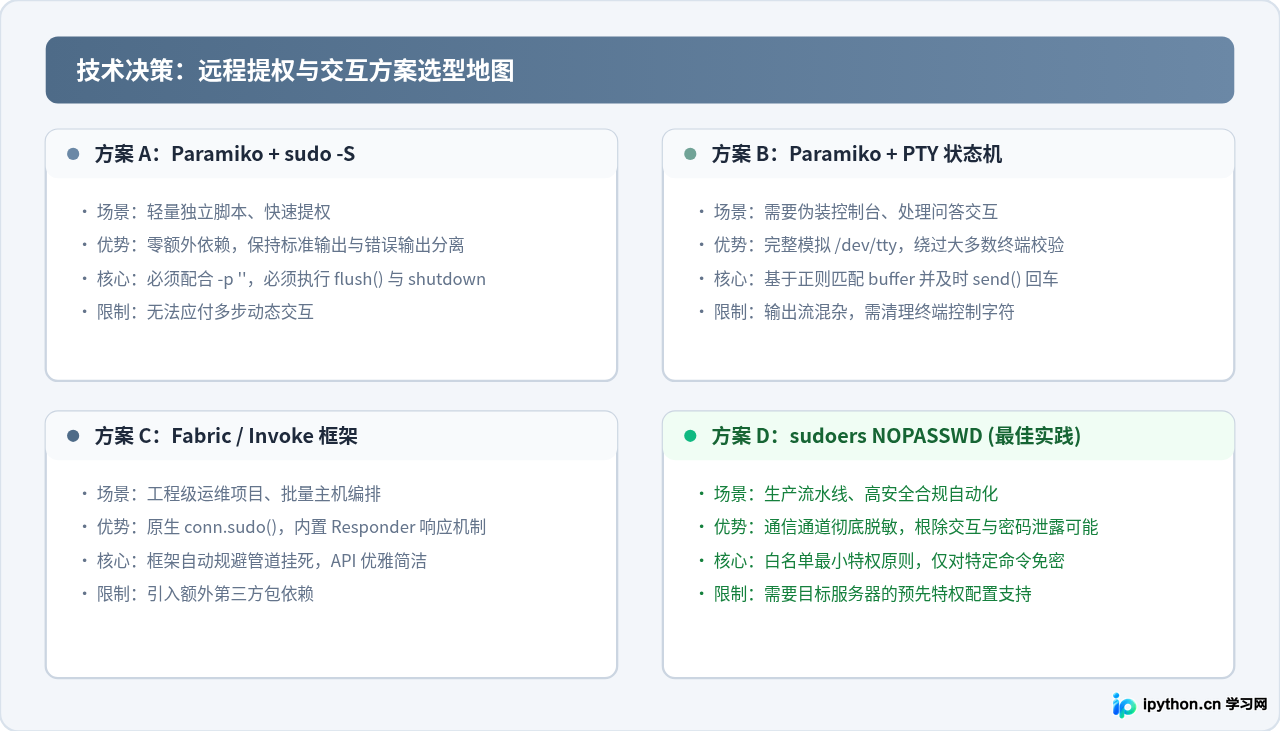The height and width of the screenshot is (732, 1280).
Task: Select heading 方案 C：Fabric / Invoke 框架
Action: click(x=226, y=436)
